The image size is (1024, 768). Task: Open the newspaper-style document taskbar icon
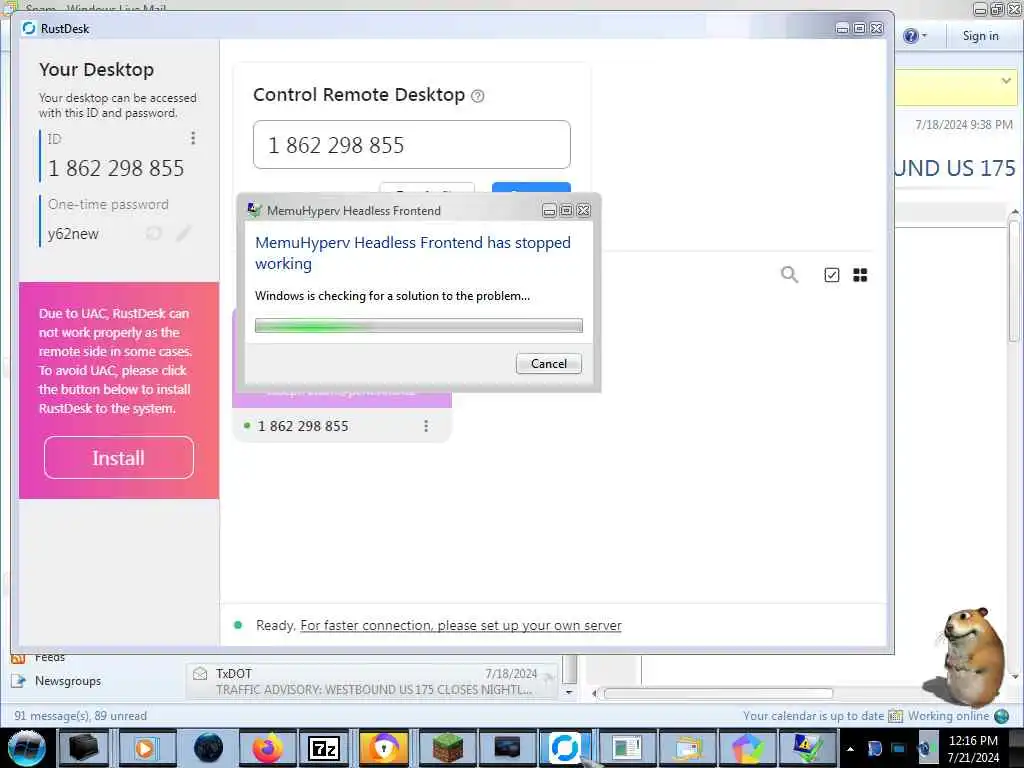coord(627,748)
